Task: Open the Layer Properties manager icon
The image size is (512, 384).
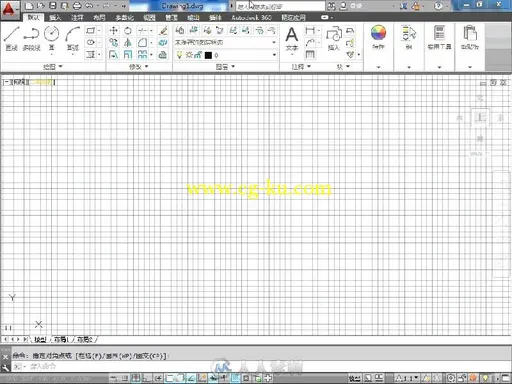Action: (x=180, y=30)
